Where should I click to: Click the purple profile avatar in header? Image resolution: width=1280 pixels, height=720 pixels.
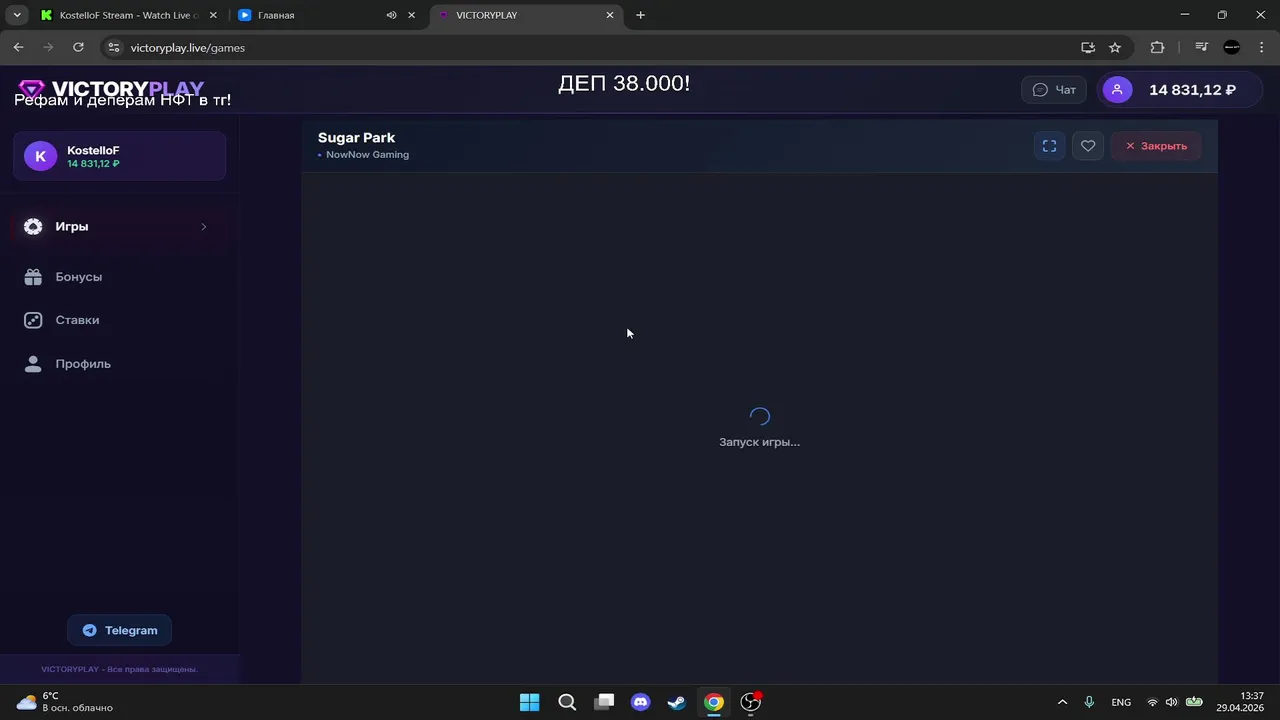click(x=1117, y=90)
